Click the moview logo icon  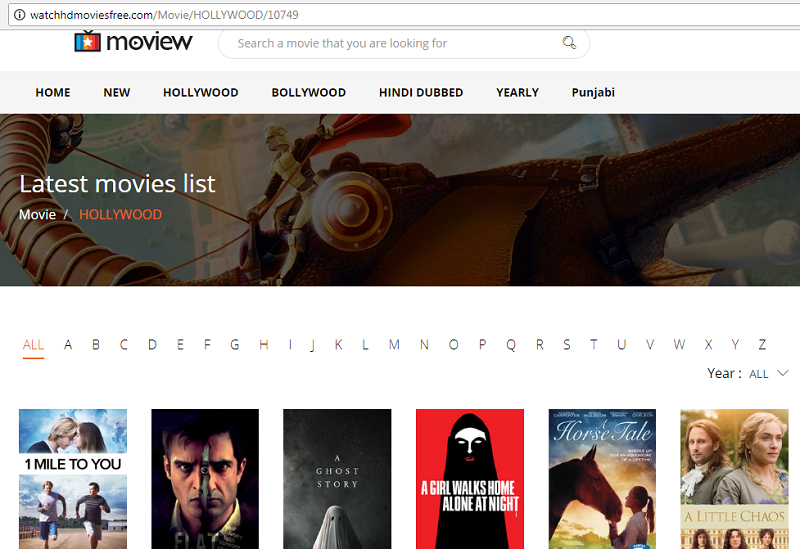point(87,41)
